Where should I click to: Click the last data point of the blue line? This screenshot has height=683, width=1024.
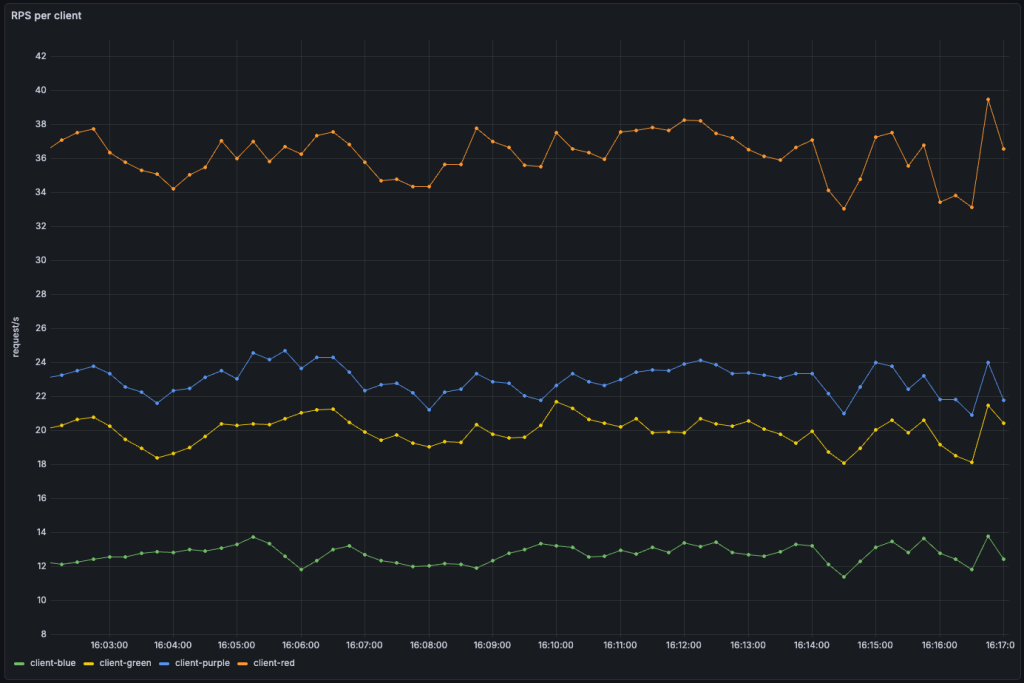[x=1003, y=400]
